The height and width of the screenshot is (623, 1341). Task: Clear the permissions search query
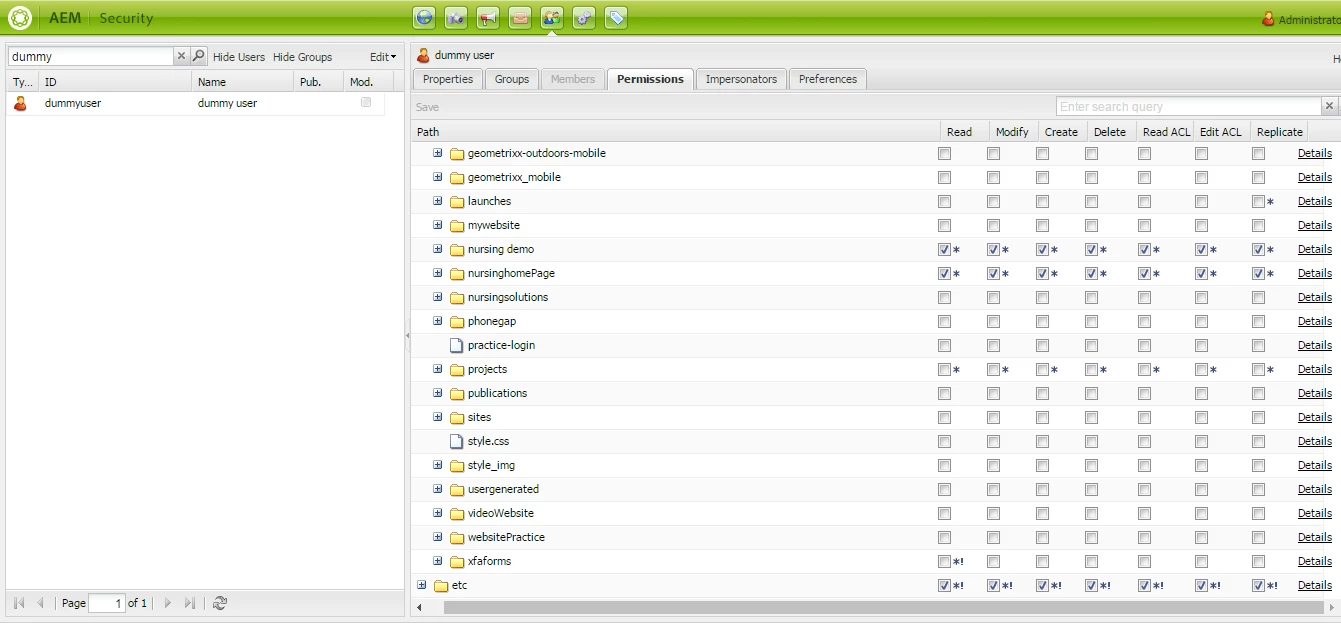click(x=1329, y=106)
